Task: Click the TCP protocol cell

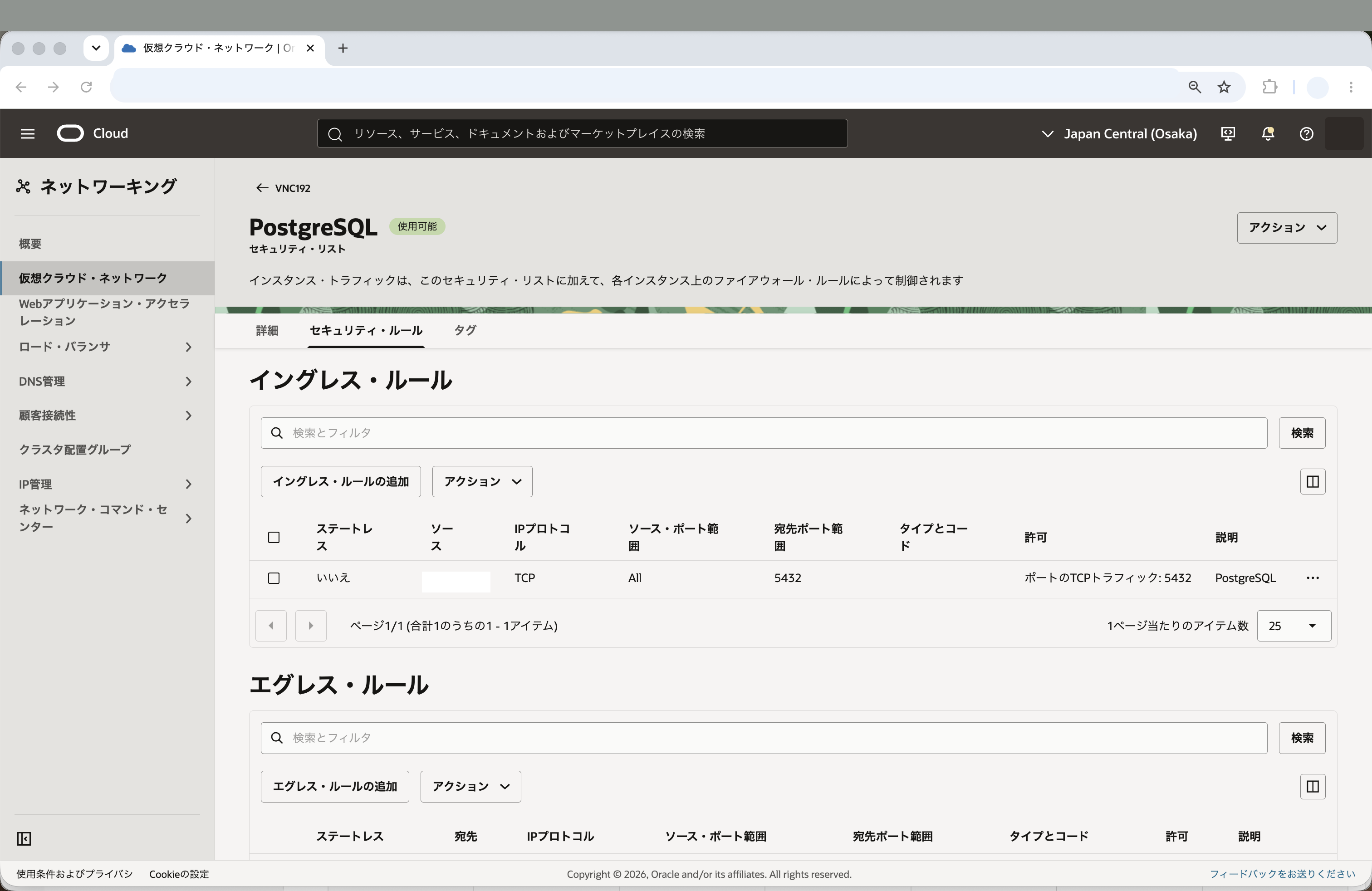Action: (524, 578)
